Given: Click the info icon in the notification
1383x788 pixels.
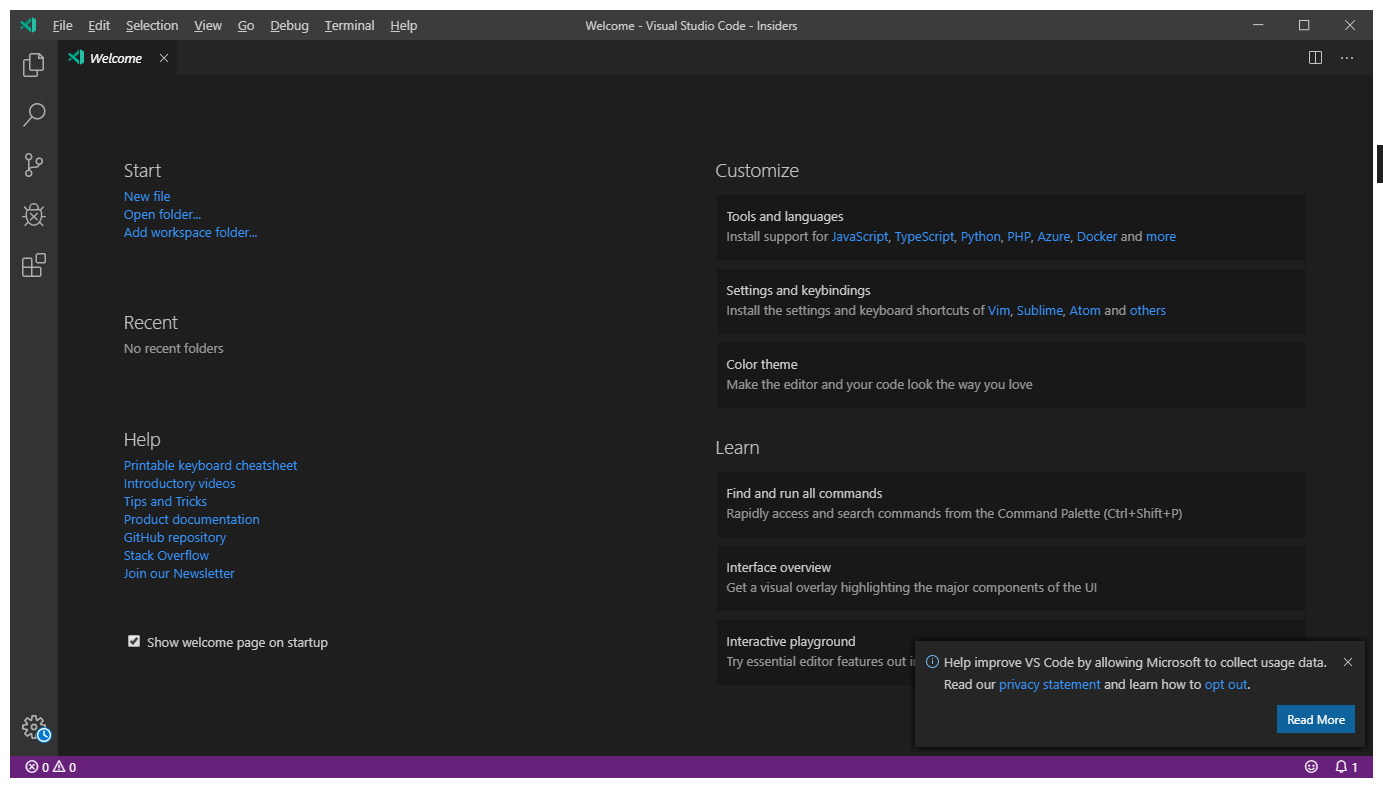Looking at the screenshot, I should 932,662.
